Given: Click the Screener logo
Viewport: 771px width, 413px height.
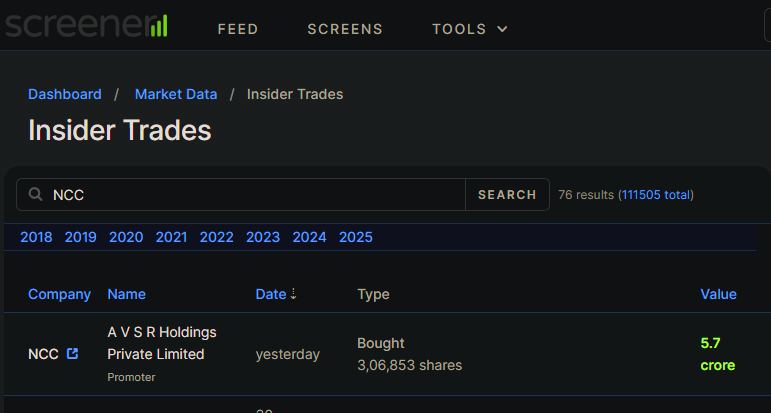Looking at the screenshot, I should pos(86,25).
